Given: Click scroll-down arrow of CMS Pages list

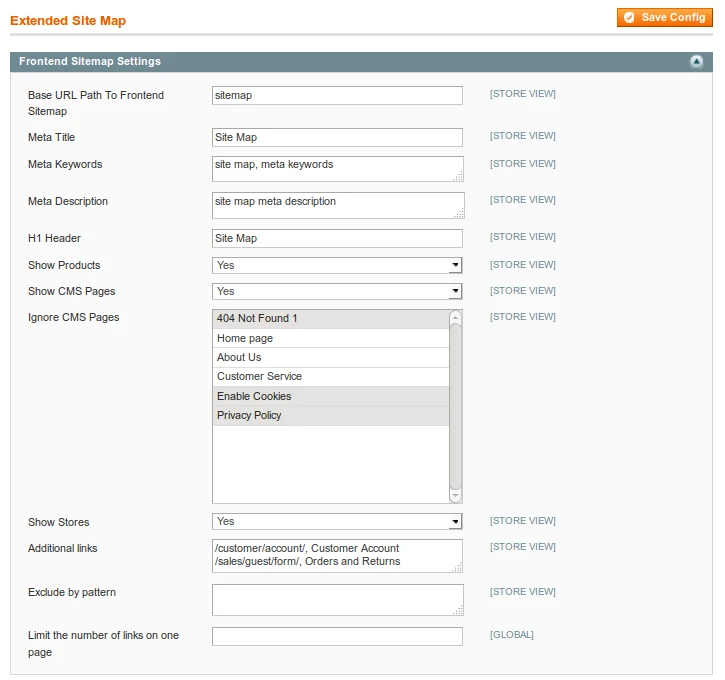Looking at the screenshot, I should tap(456, 495).
